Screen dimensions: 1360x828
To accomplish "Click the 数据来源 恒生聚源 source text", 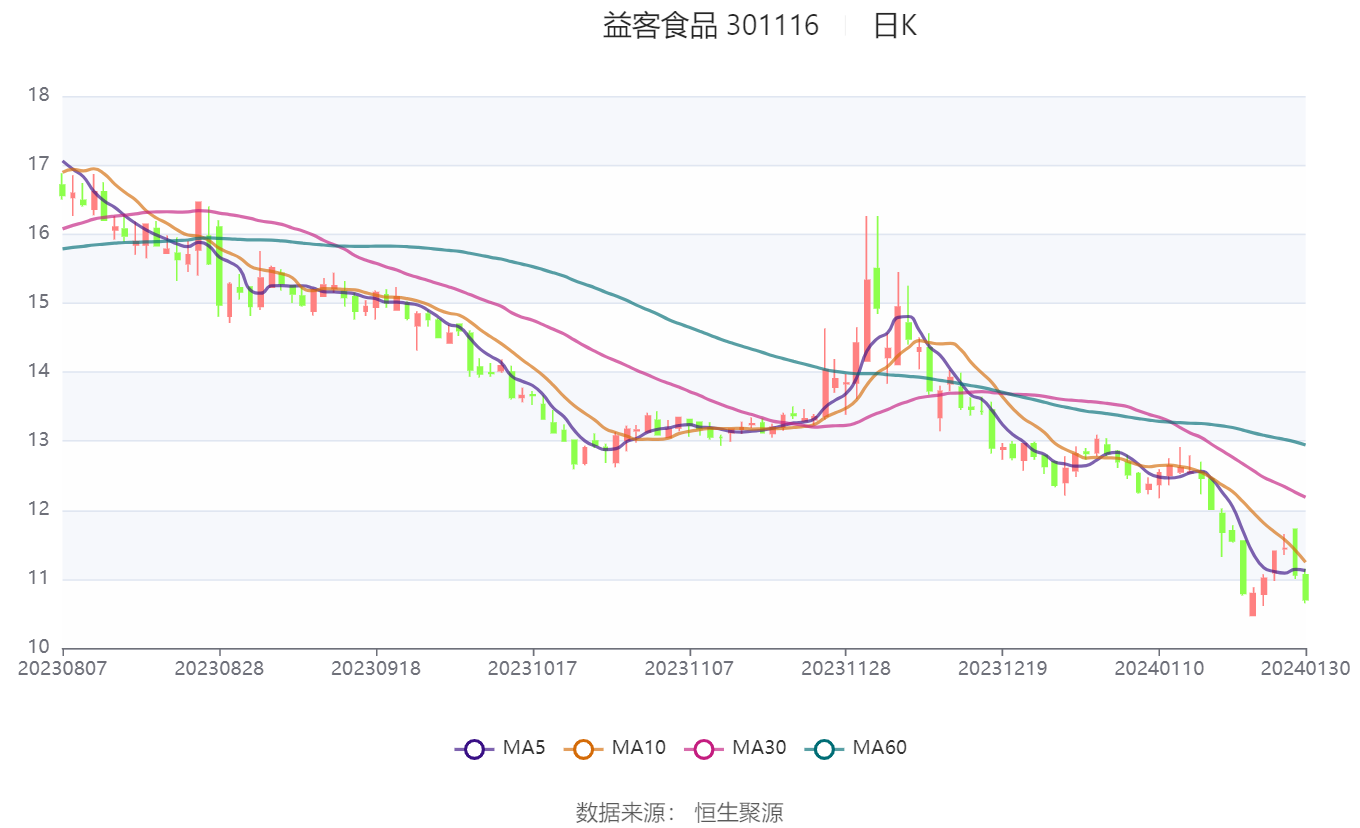I will [x=680, y=812].
